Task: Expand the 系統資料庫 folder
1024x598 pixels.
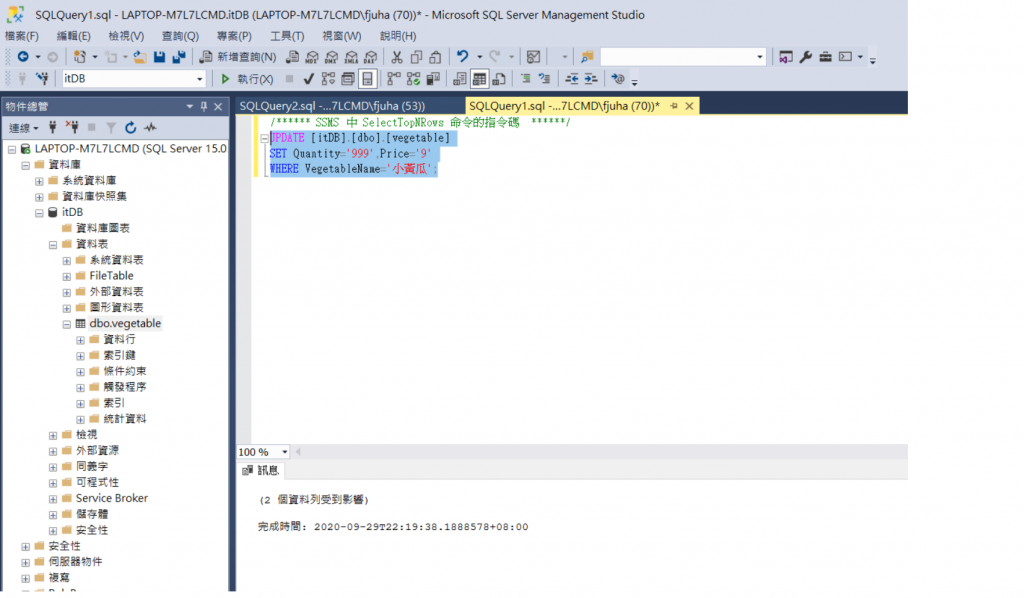Action: coord(39,181)
